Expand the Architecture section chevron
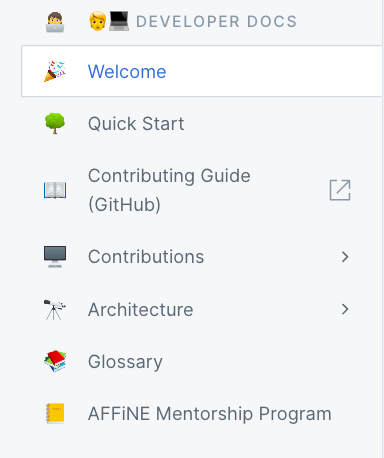The height and width of the screenshot is (458, 384). coord(345,309)
